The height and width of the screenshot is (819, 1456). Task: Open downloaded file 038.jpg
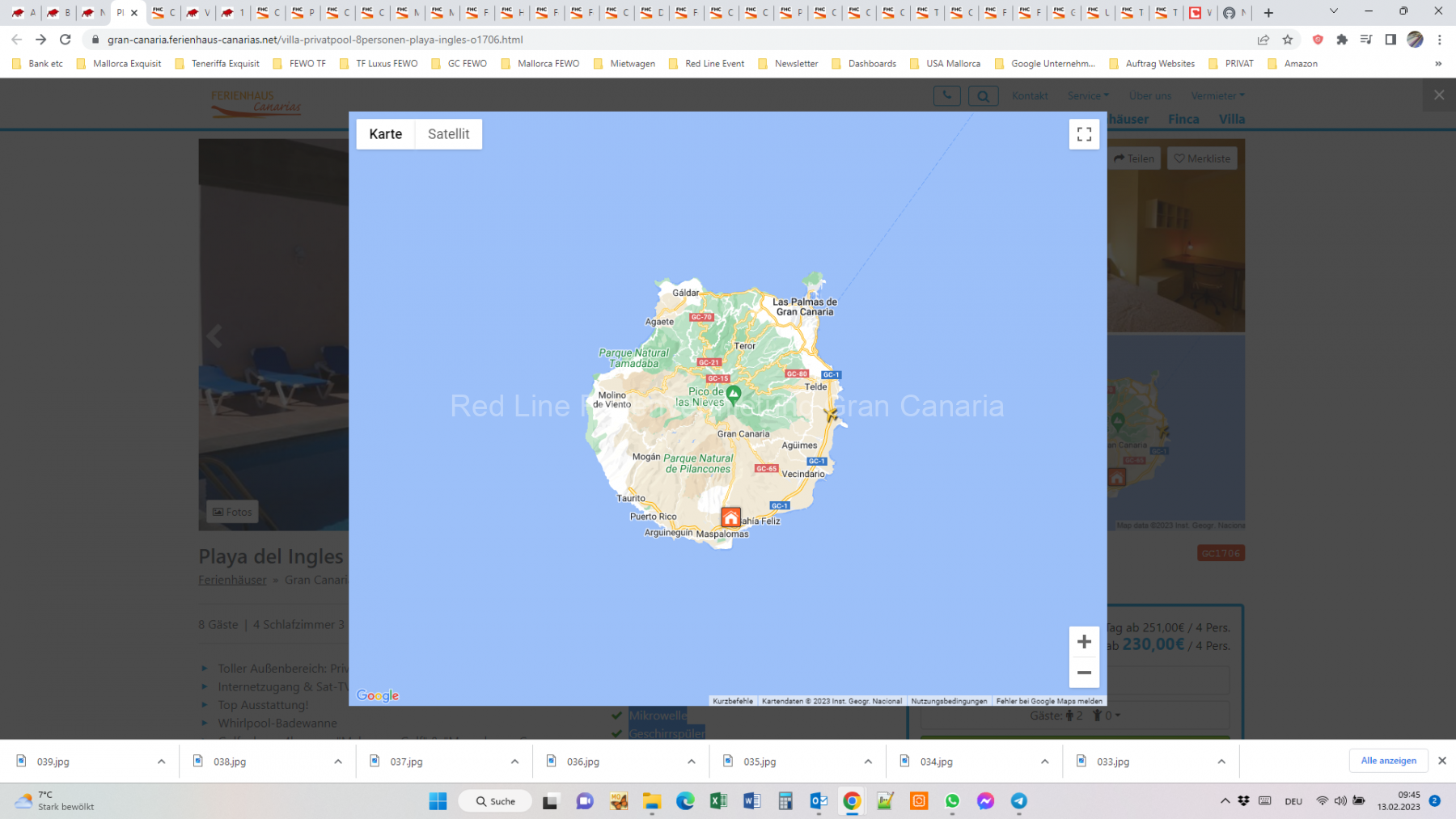click(230, 762)
